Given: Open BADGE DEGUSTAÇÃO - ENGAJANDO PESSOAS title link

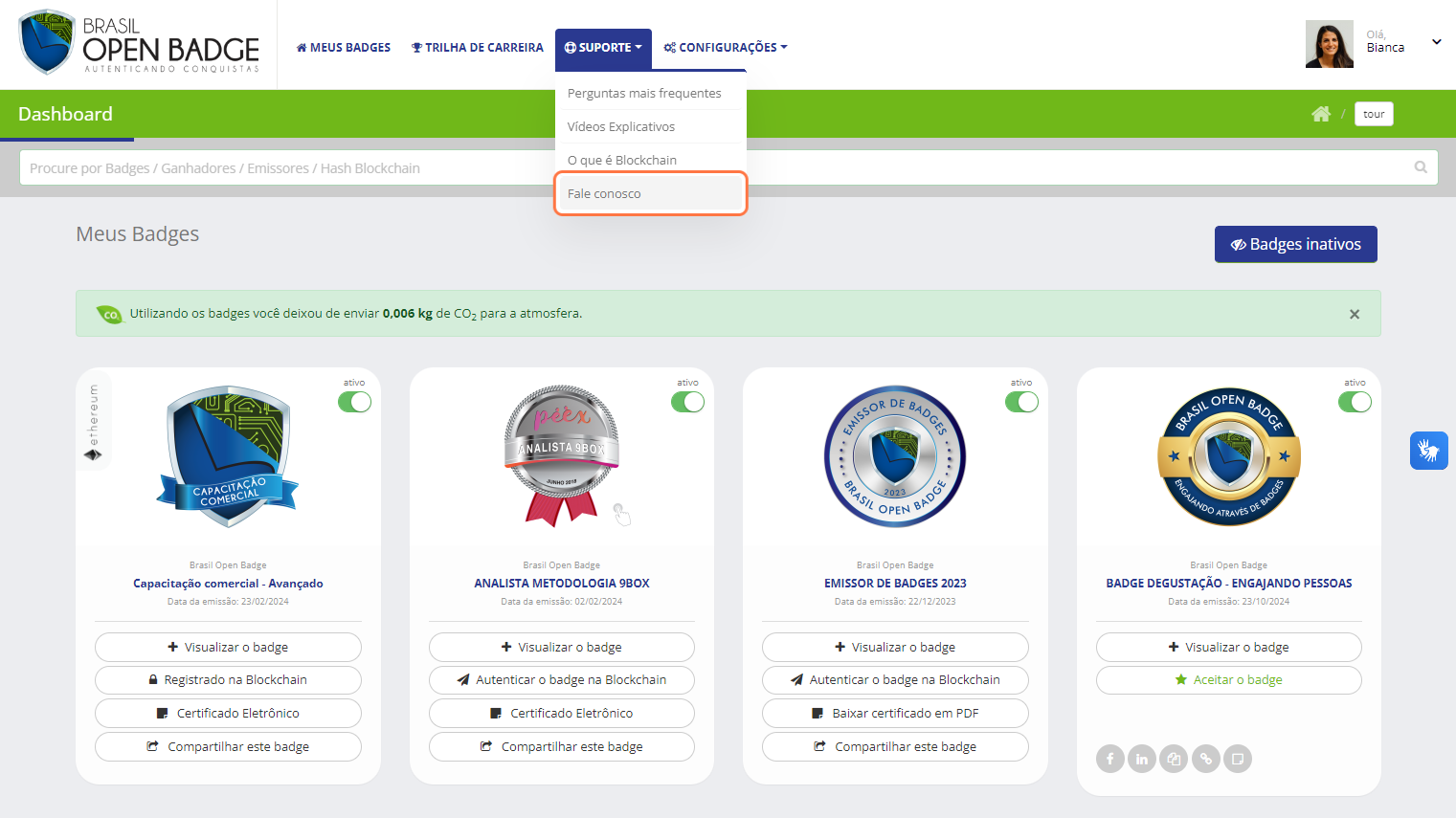Looking at the screenshot, I should pyautogui.click(x=1229, y=584).
